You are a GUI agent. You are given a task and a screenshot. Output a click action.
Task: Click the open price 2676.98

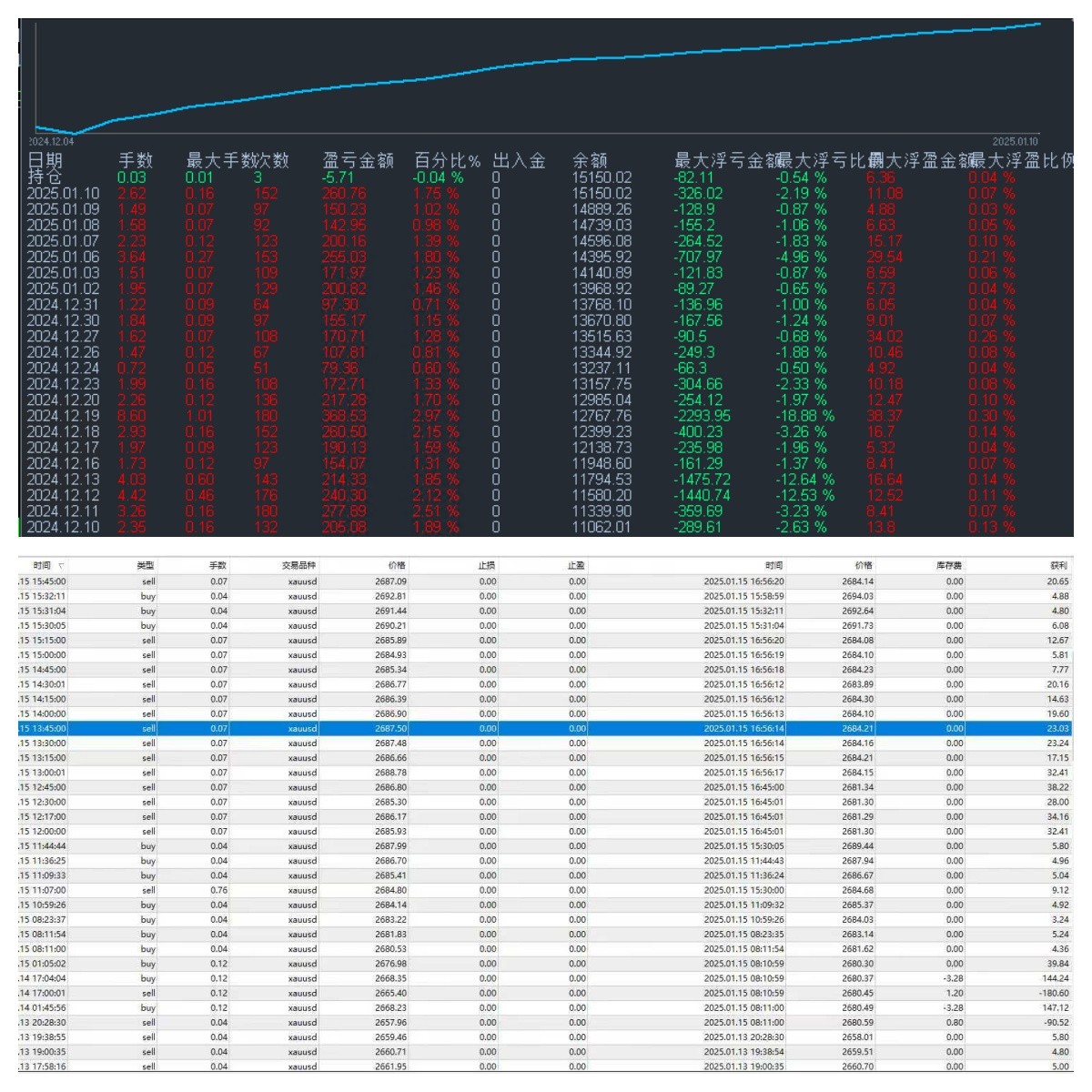tap(390, 964)
